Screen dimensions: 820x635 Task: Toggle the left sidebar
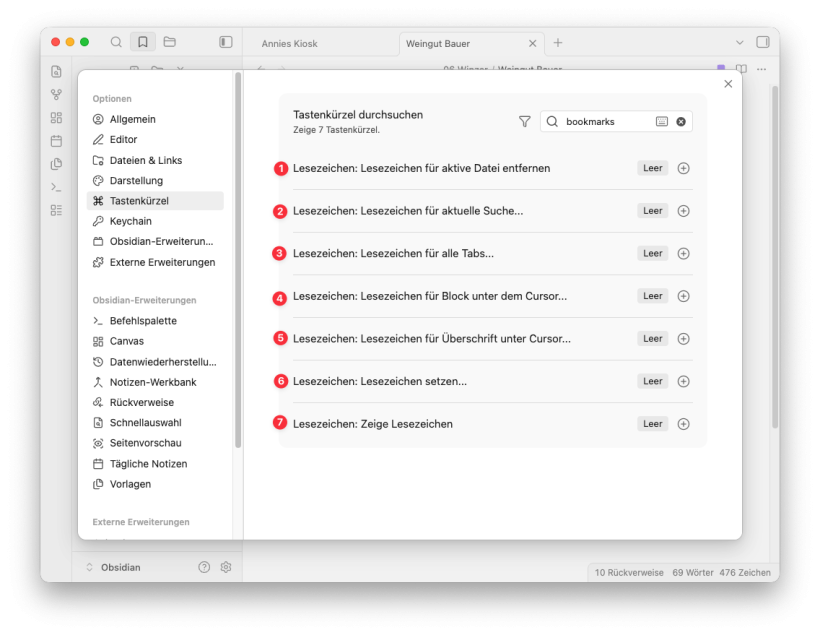[x=226, y=42]
